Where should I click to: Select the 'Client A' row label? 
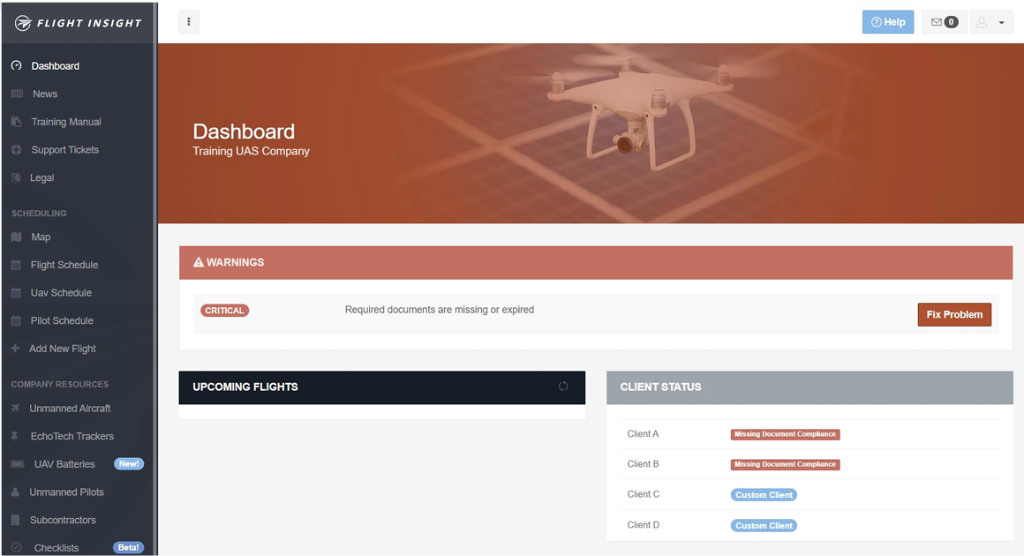(643, 434)
